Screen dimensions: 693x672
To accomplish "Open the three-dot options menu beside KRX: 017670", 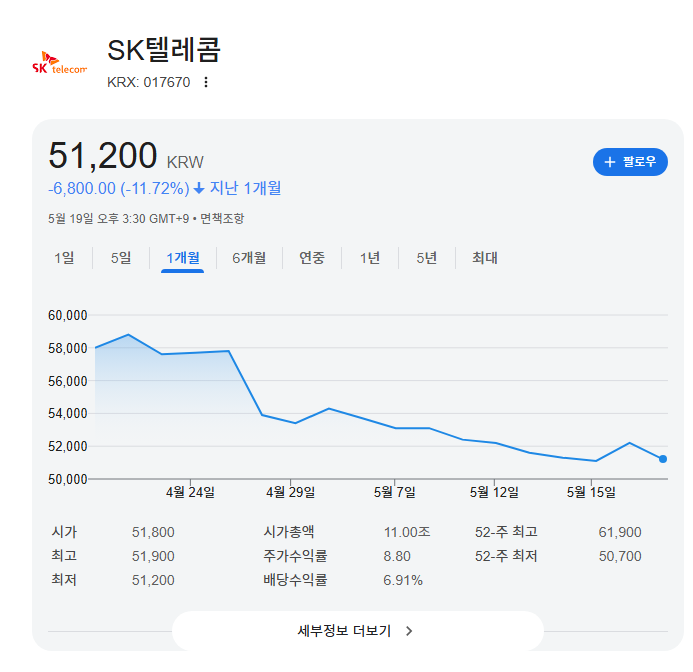I will pos(206,82).
